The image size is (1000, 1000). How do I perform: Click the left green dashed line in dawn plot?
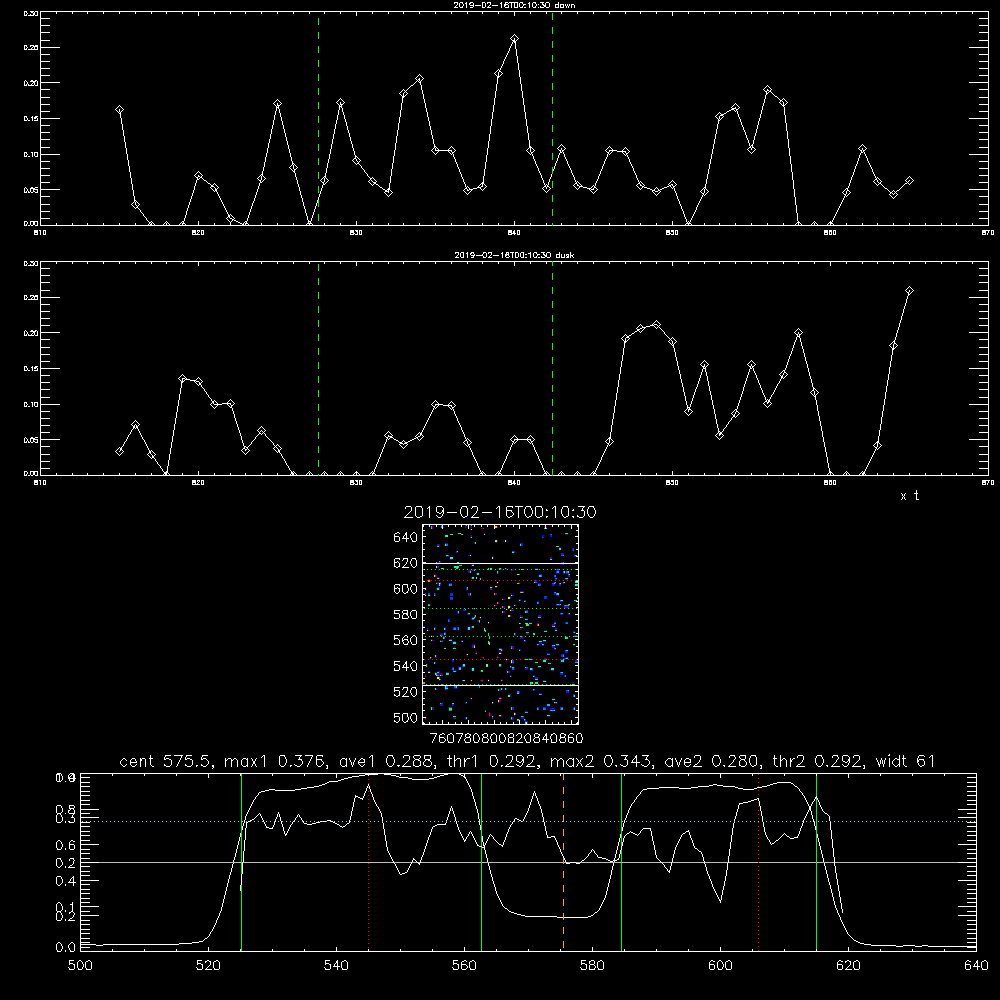(318, 118)
